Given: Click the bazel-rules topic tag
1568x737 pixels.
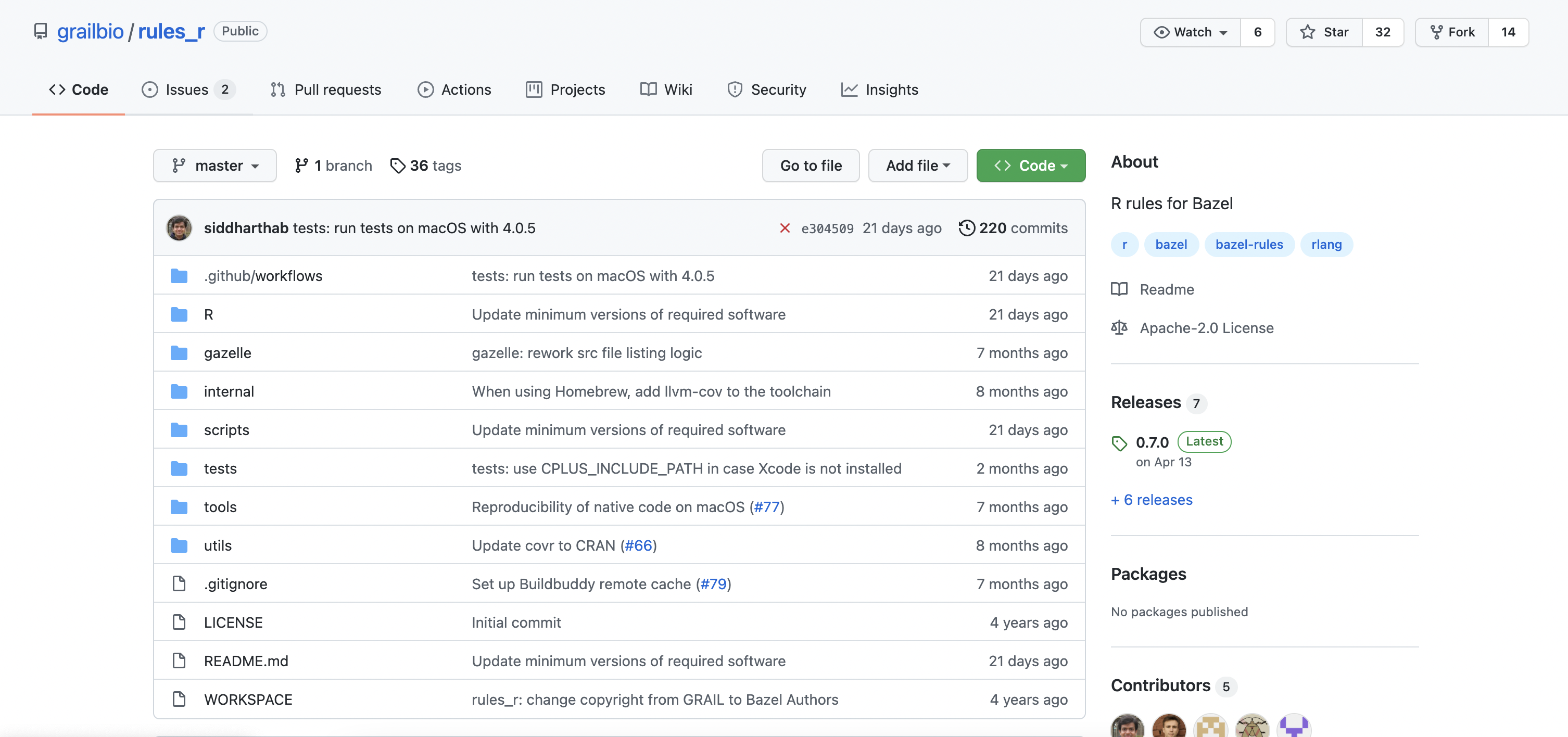Looking at the screenshot, I should click(x=1248, y=245).
